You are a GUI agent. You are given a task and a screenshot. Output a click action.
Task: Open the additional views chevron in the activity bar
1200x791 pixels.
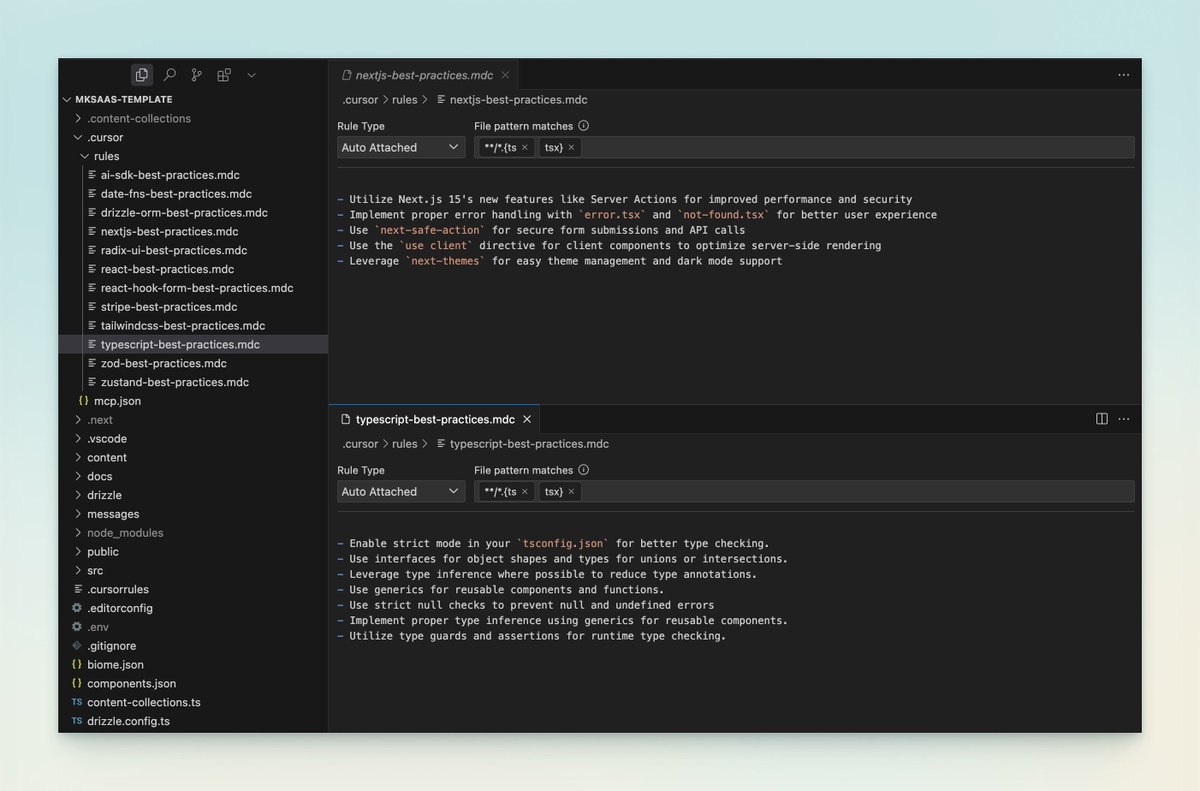[251, 74]
